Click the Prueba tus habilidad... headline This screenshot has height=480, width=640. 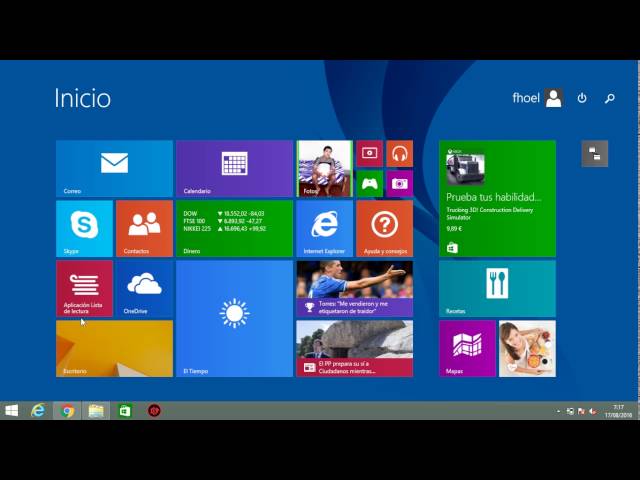493,197
